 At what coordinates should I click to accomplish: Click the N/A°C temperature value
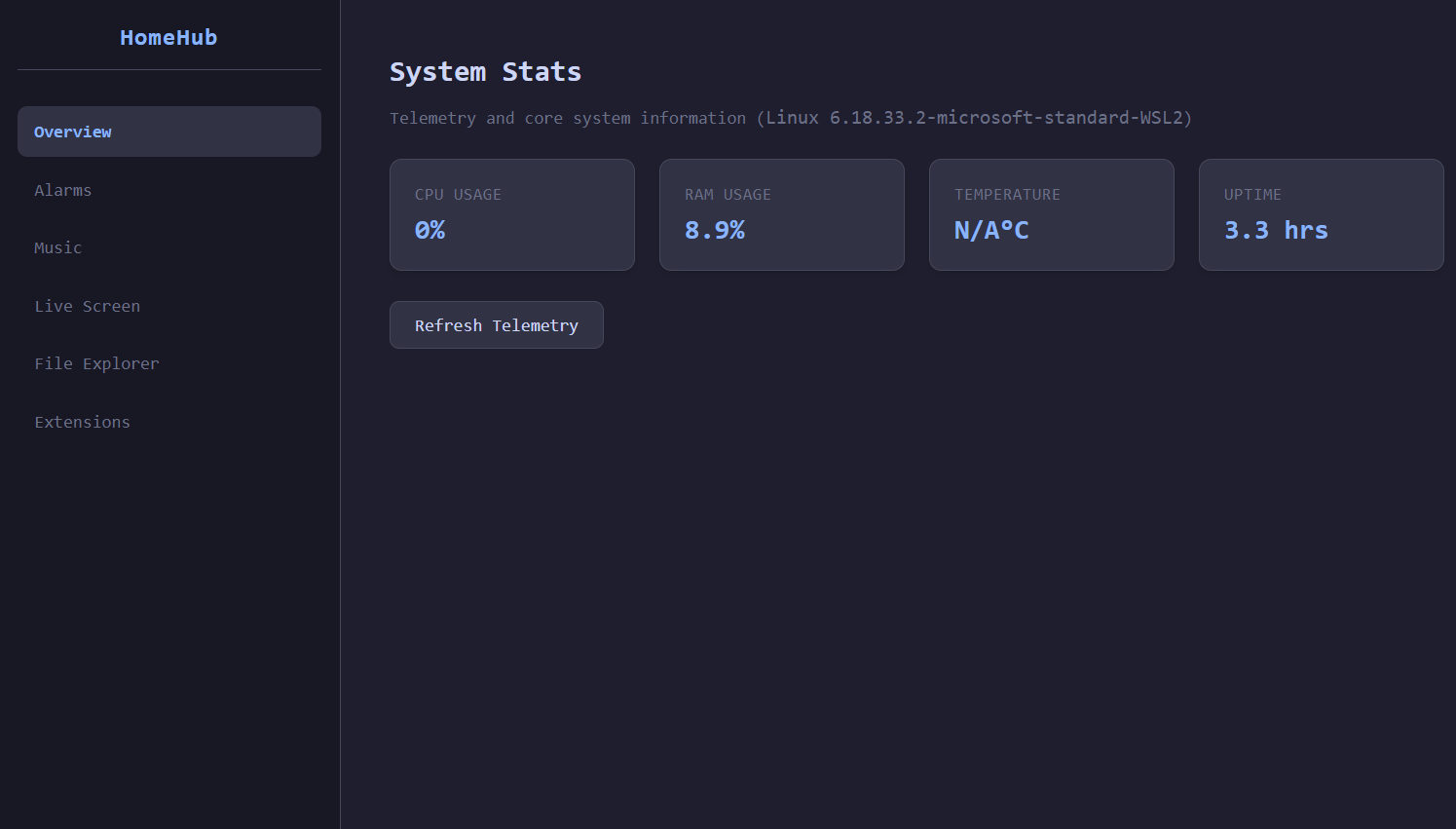991,231
